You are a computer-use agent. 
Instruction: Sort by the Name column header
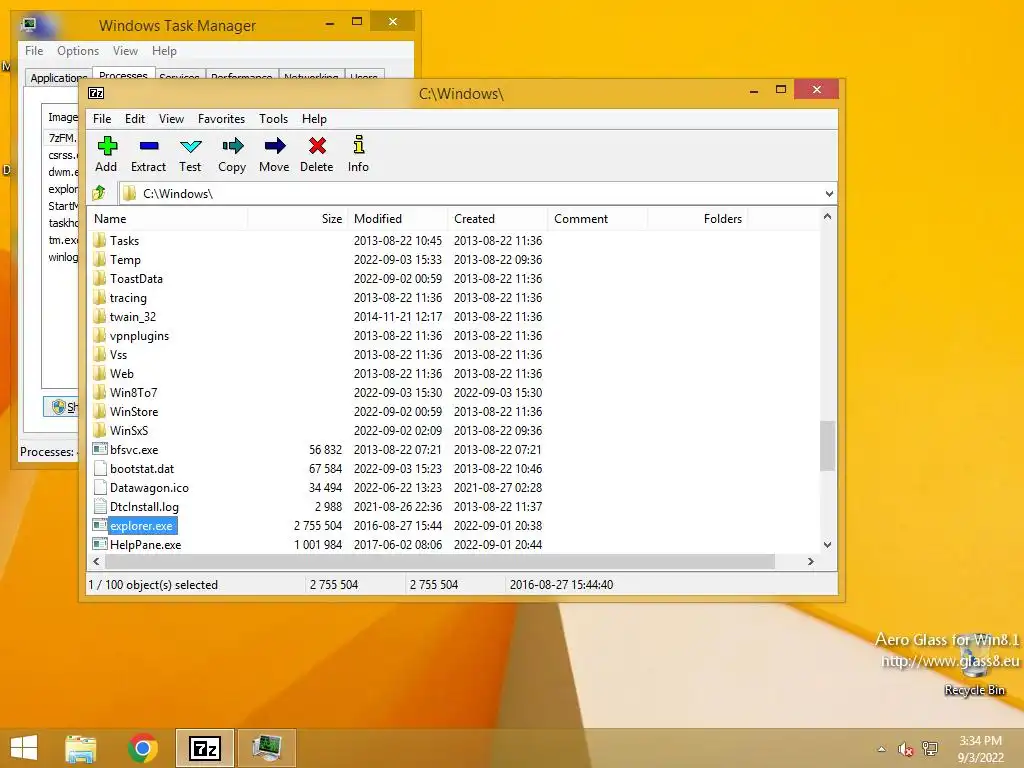coord(168,219)
